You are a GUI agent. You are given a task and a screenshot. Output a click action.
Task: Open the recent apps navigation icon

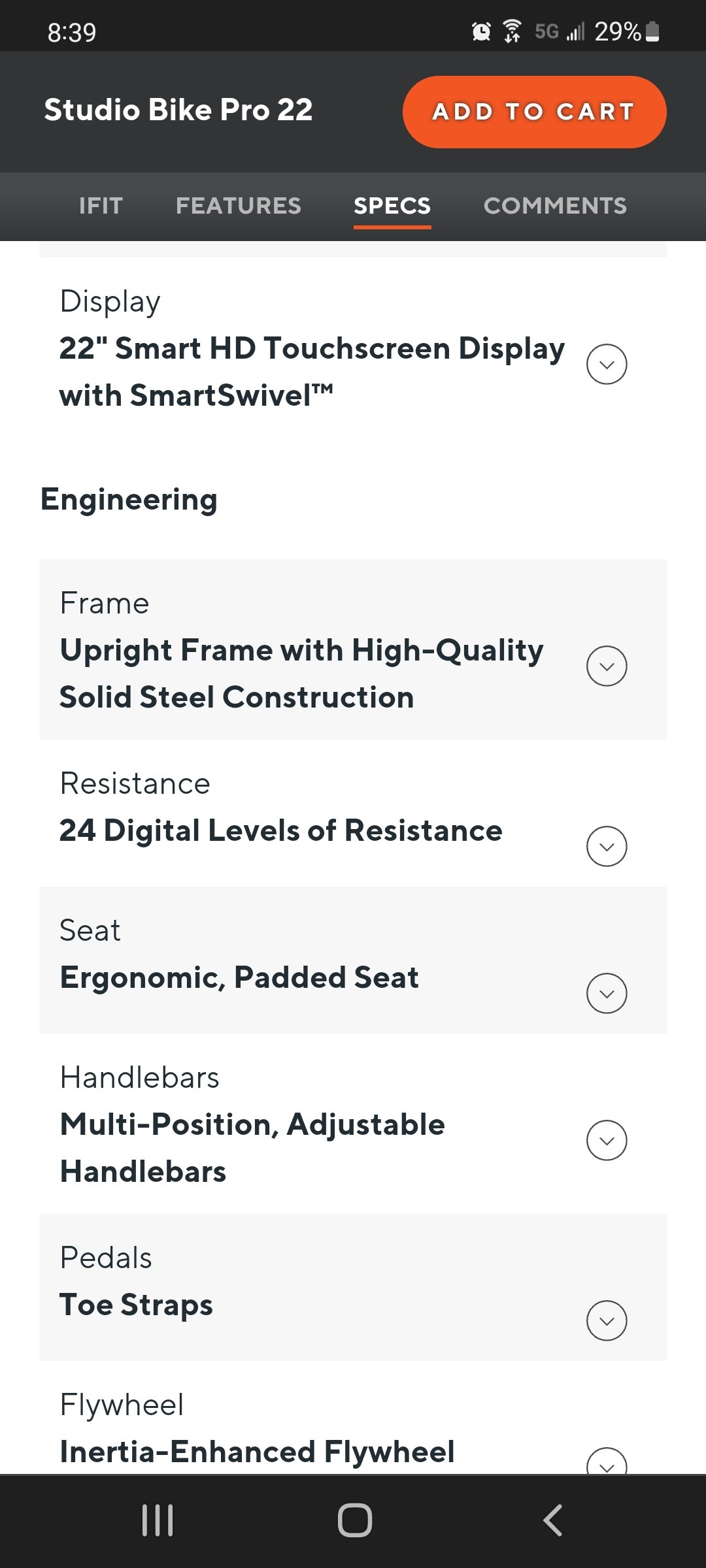click(158, 1520)
